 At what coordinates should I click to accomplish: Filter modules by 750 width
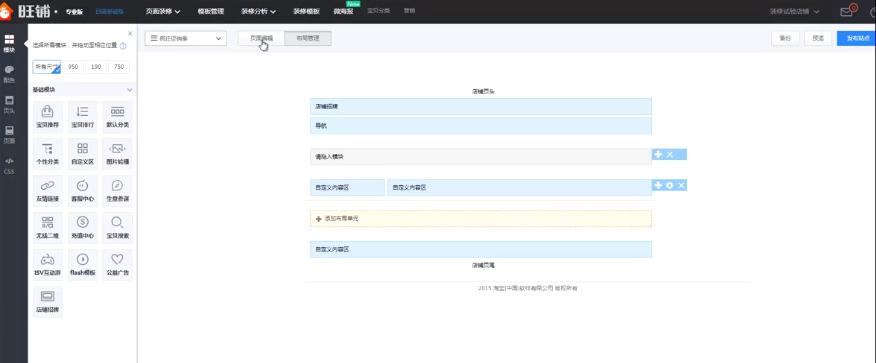pos(119,67)
